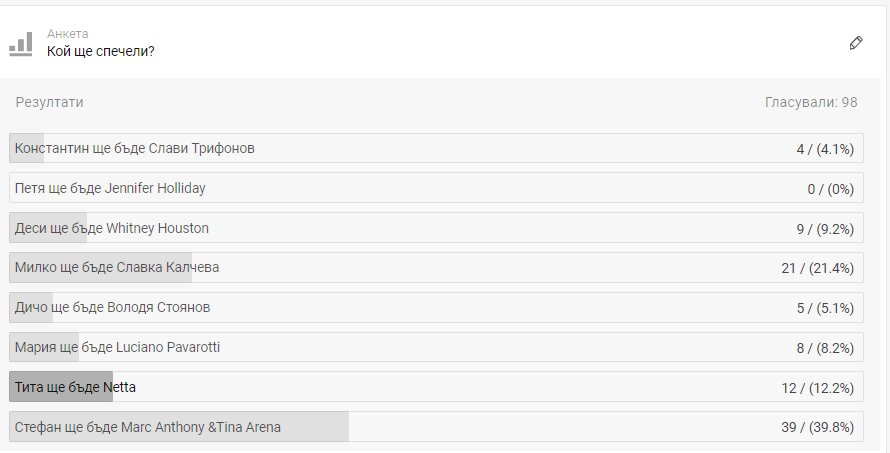Click the 'Гласували: 98' voter count

(811, 102)
